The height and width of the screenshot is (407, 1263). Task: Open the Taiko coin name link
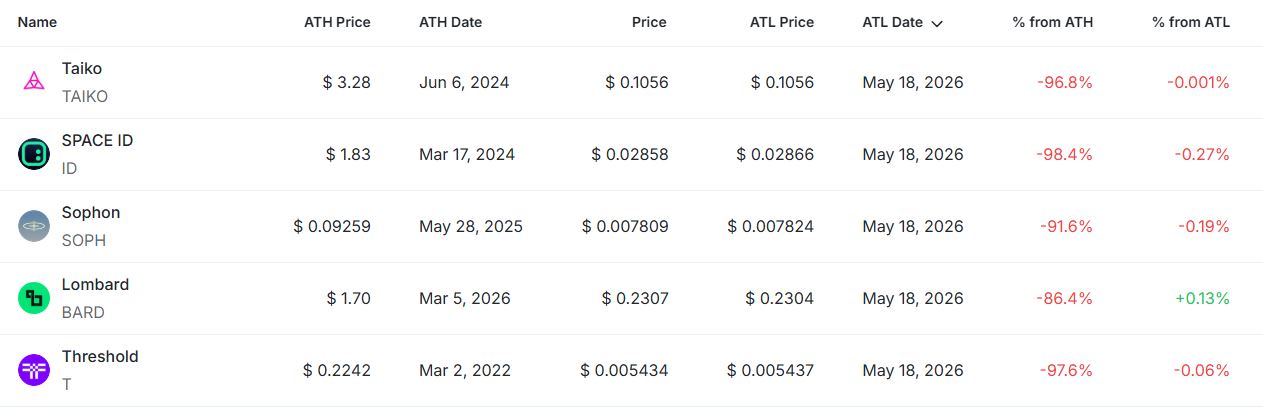82,69
